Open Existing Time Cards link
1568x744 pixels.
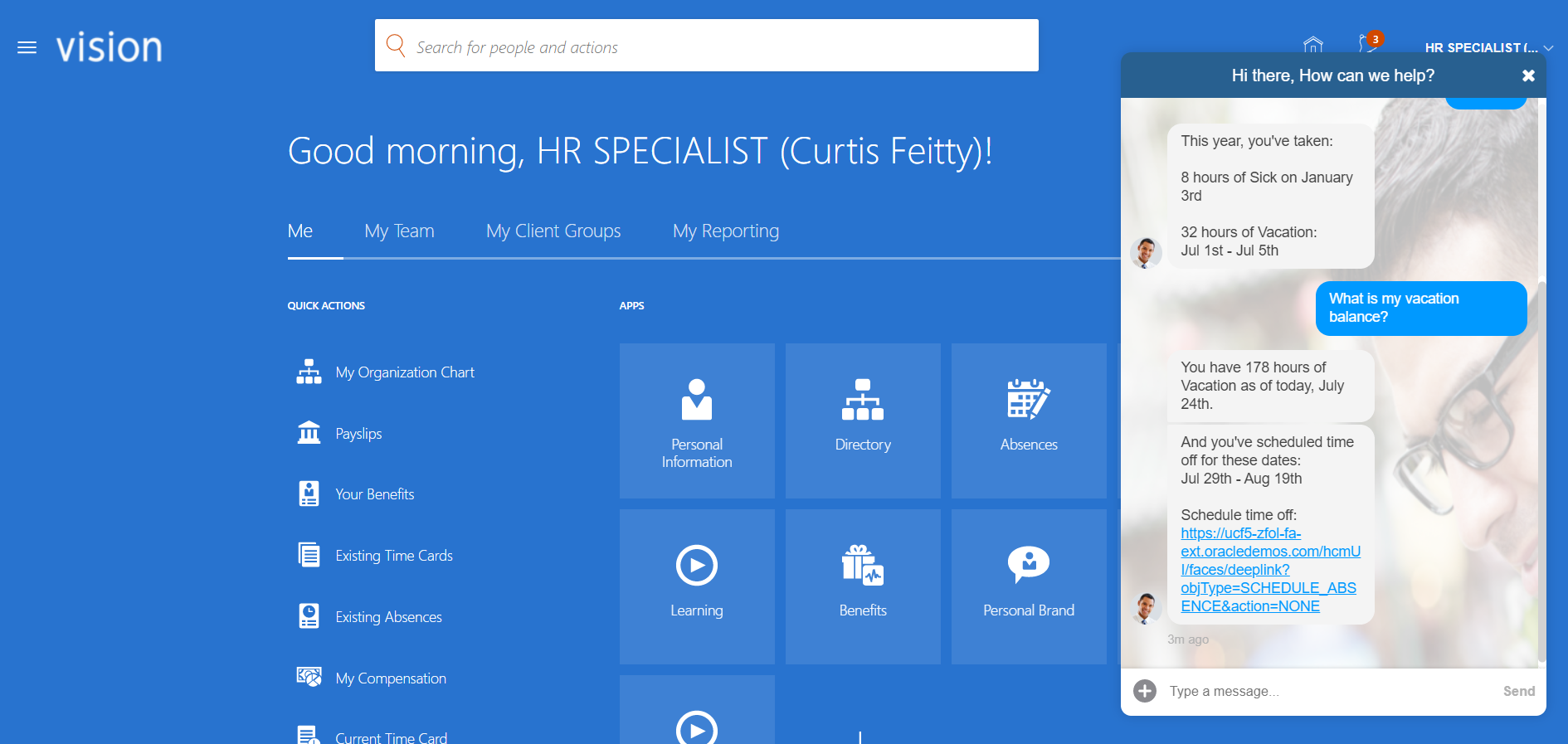pyautogui.click(x=394, y=556)
